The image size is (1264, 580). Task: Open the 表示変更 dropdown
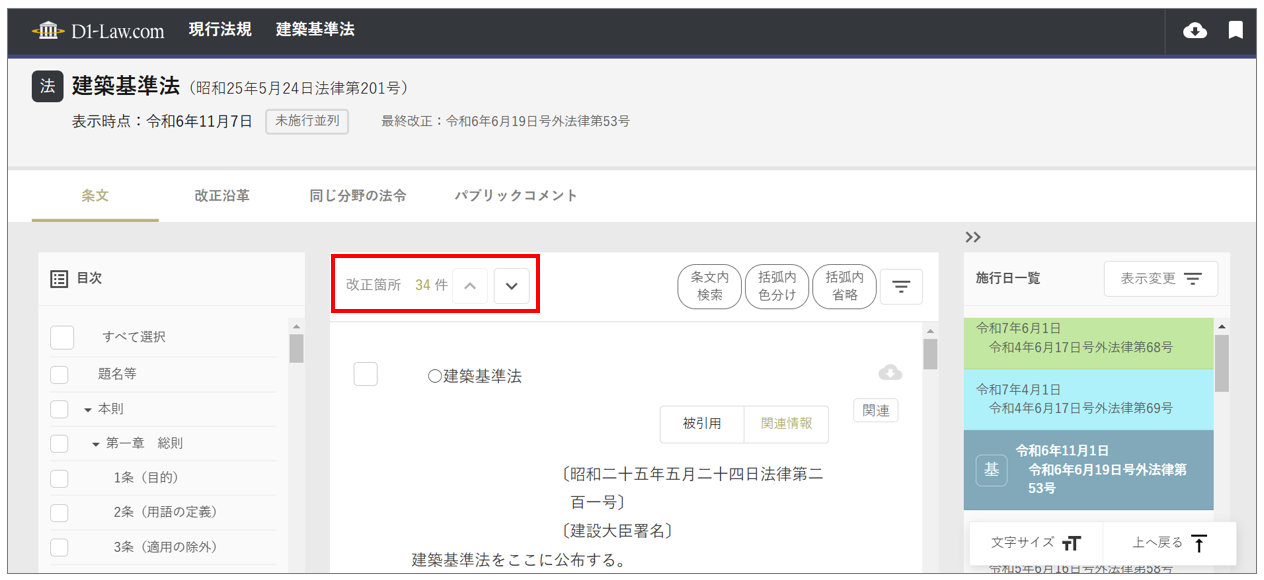pyautogui.click(x=1160, y=279)
